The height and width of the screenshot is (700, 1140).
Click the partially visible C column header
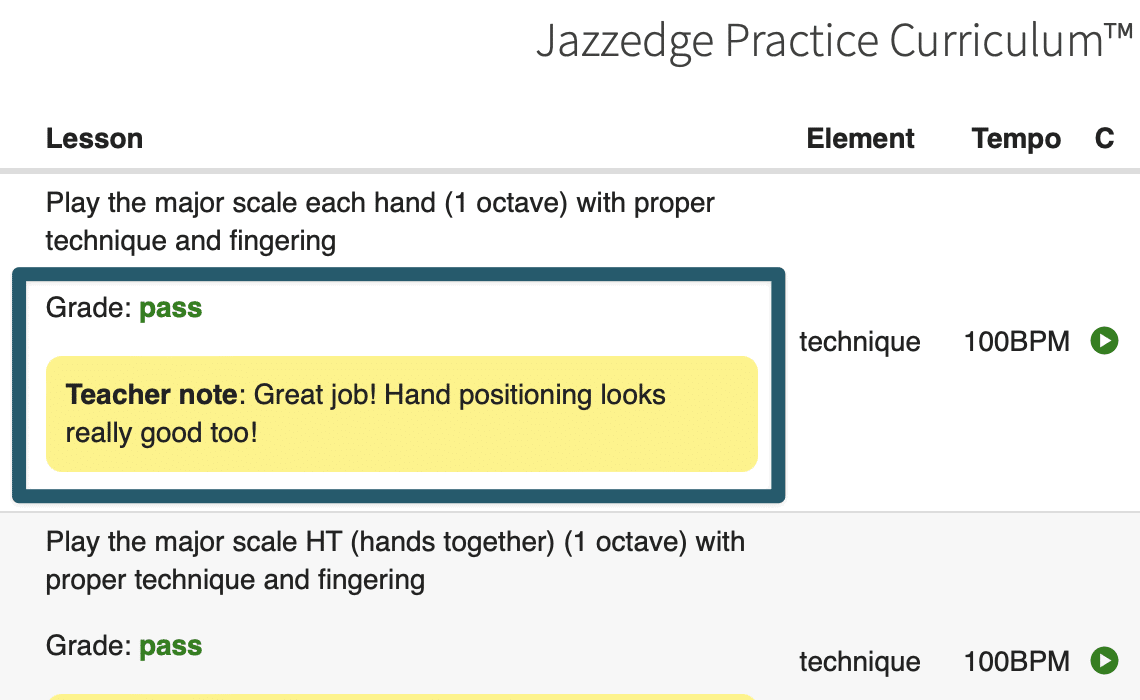[1104, 138]
